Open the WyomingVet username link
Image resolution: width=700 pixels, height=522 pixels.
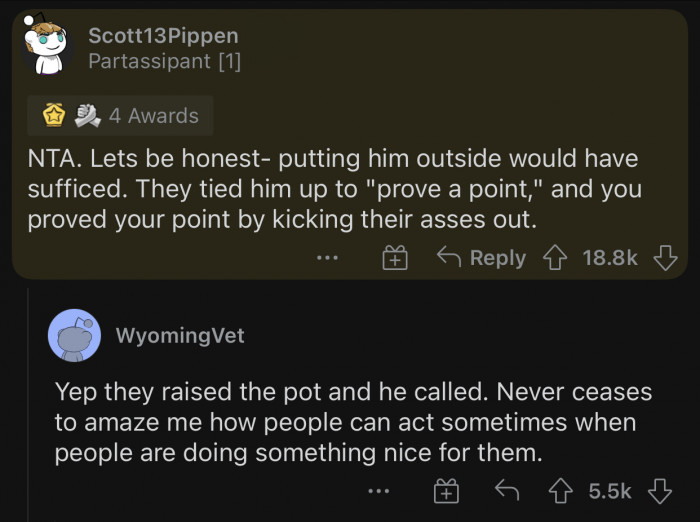(x=180, y=336)
